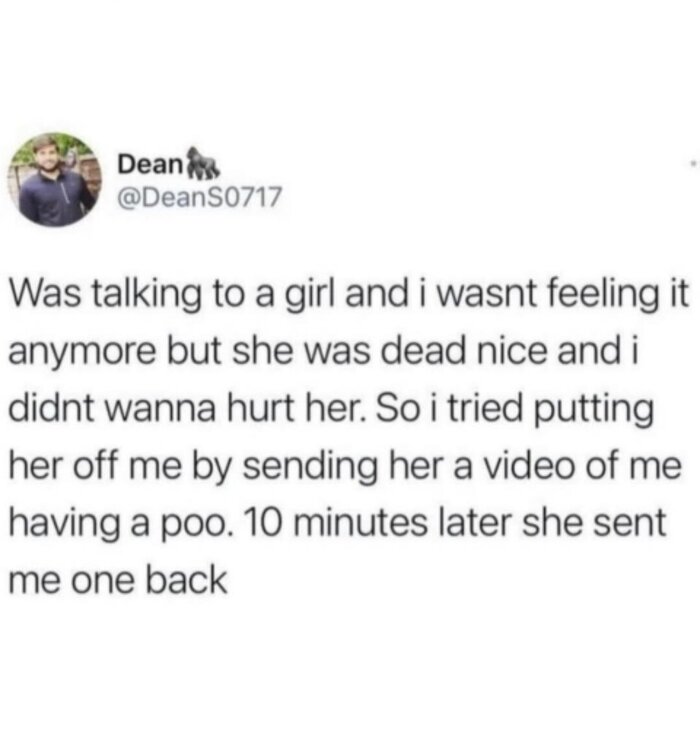The width and height of the screenshot is (700, 750).
Task: Open the tweet options caret at top right
Action: (694, 164)
